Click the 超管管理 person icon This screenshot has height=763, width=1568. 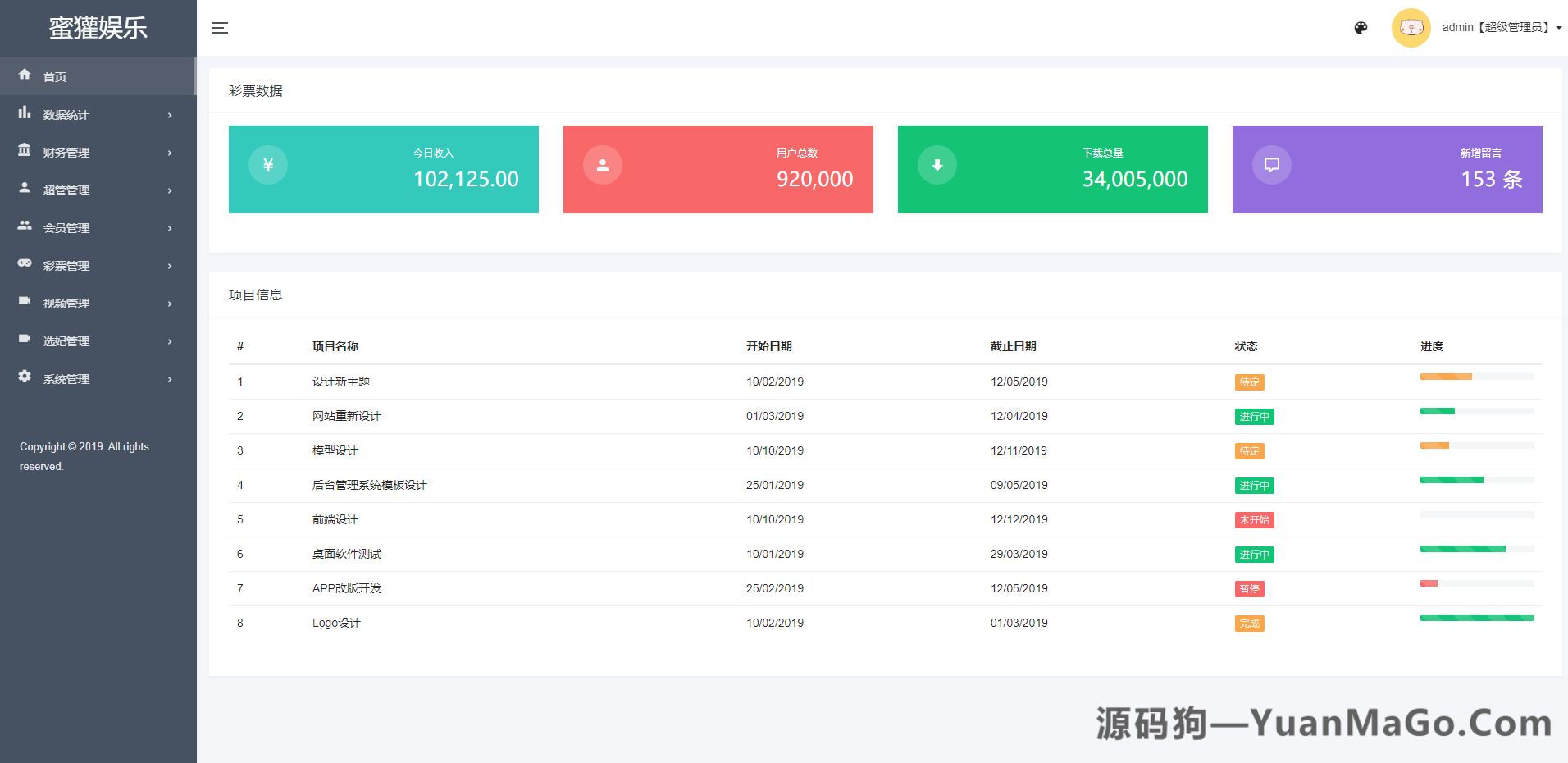pyautogui.click(x=25, y=189)
